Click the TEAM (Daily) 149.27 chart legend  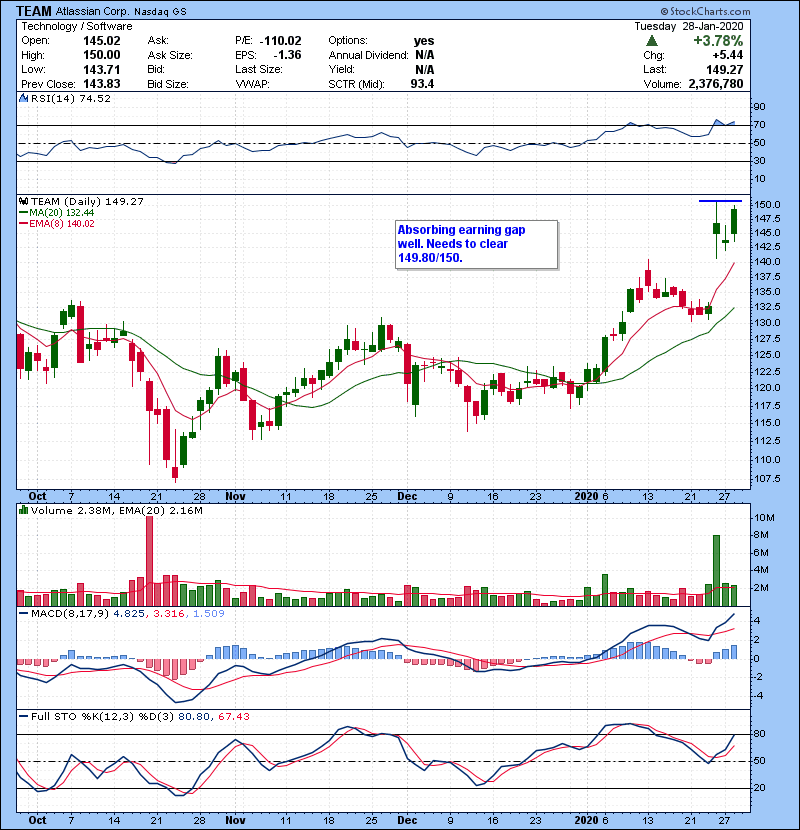pos(87,201)
